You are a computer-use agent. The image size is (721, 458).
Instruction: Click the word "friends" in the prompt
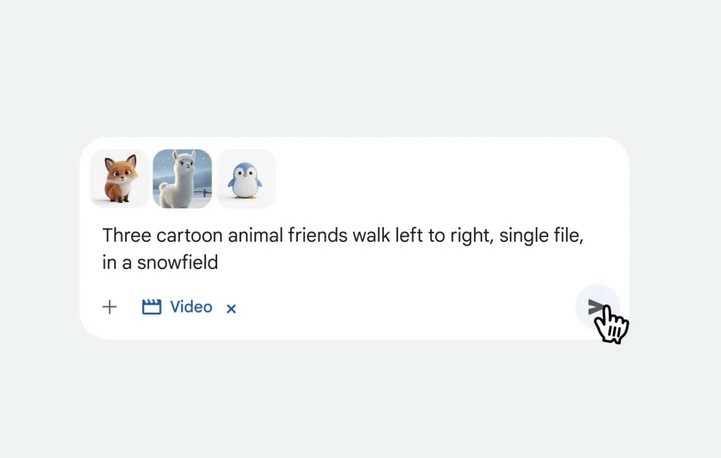[x=318, y=235]
